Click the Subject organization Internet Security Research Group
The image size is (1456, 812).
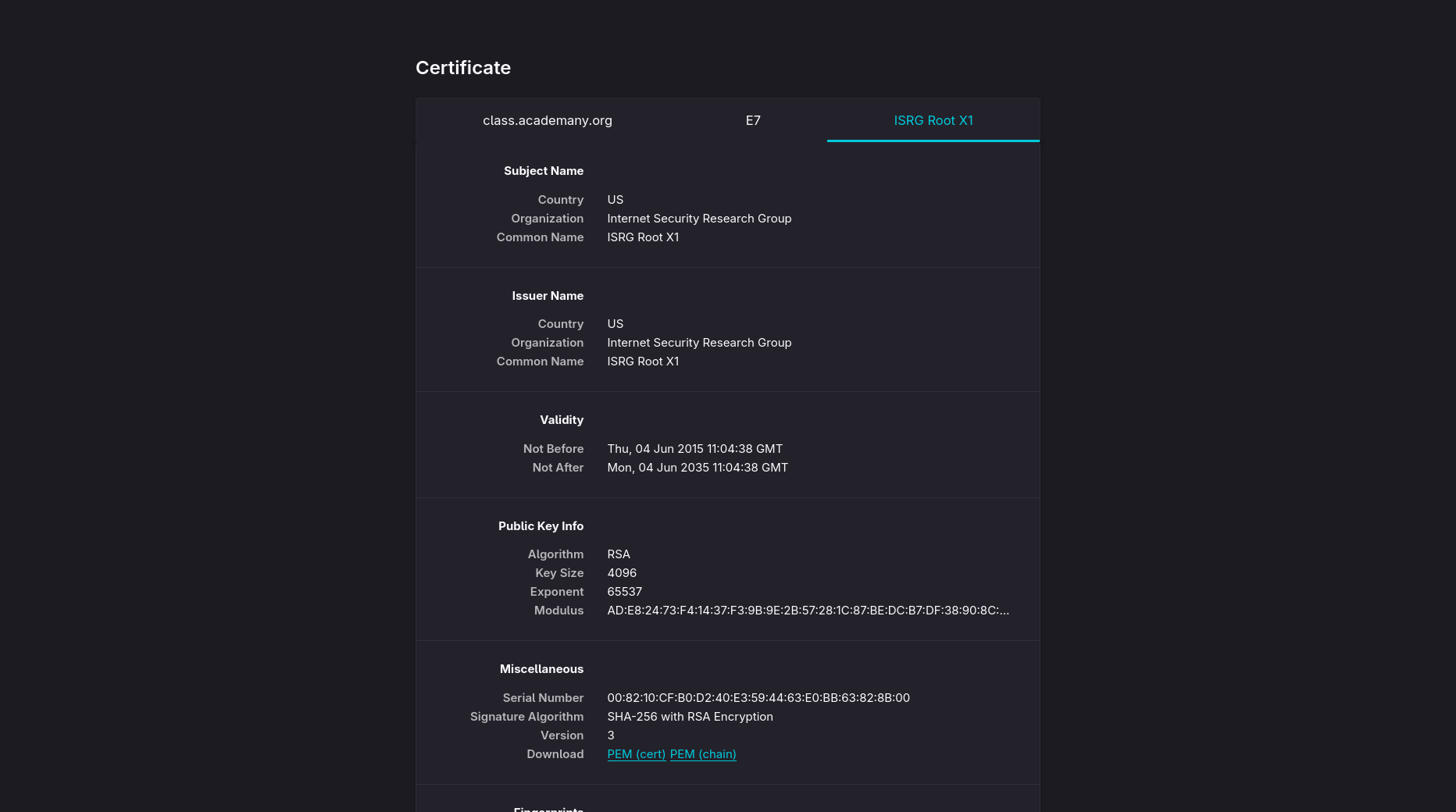tap(699, 219)
